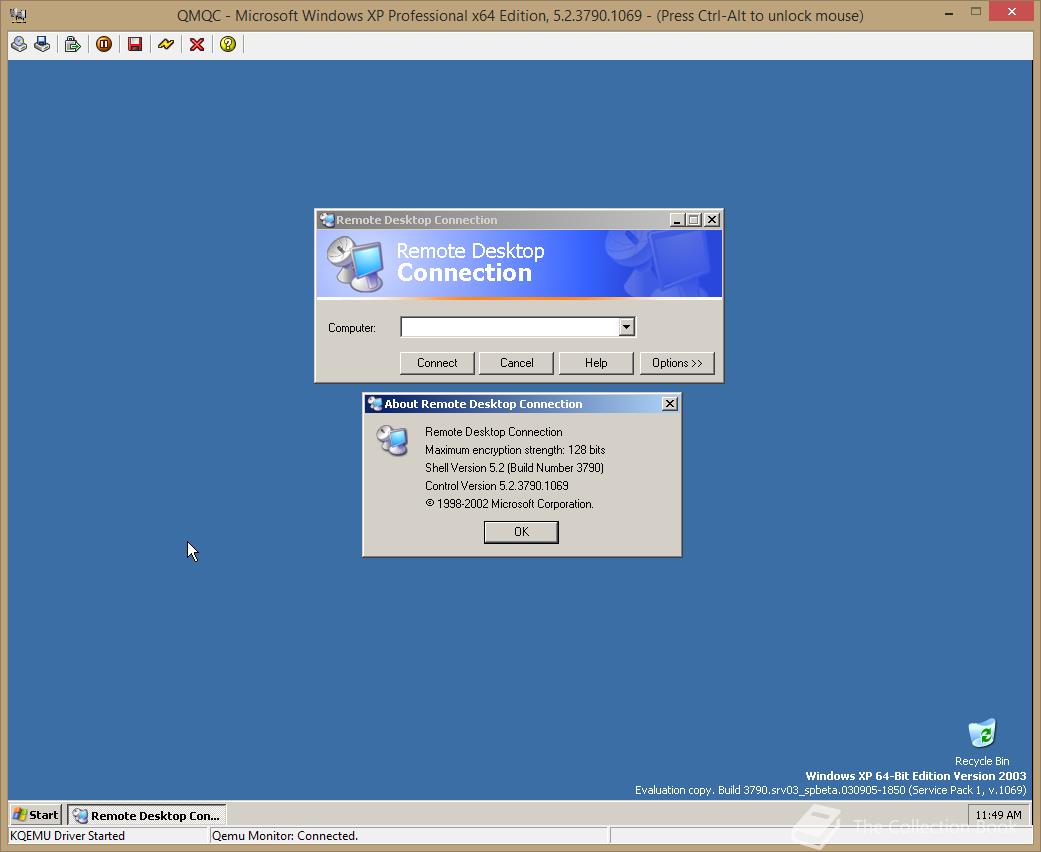The image size is (1041, 852).
Task: Click the 11:49 AM system tray clock
Action: coord(998,815)
